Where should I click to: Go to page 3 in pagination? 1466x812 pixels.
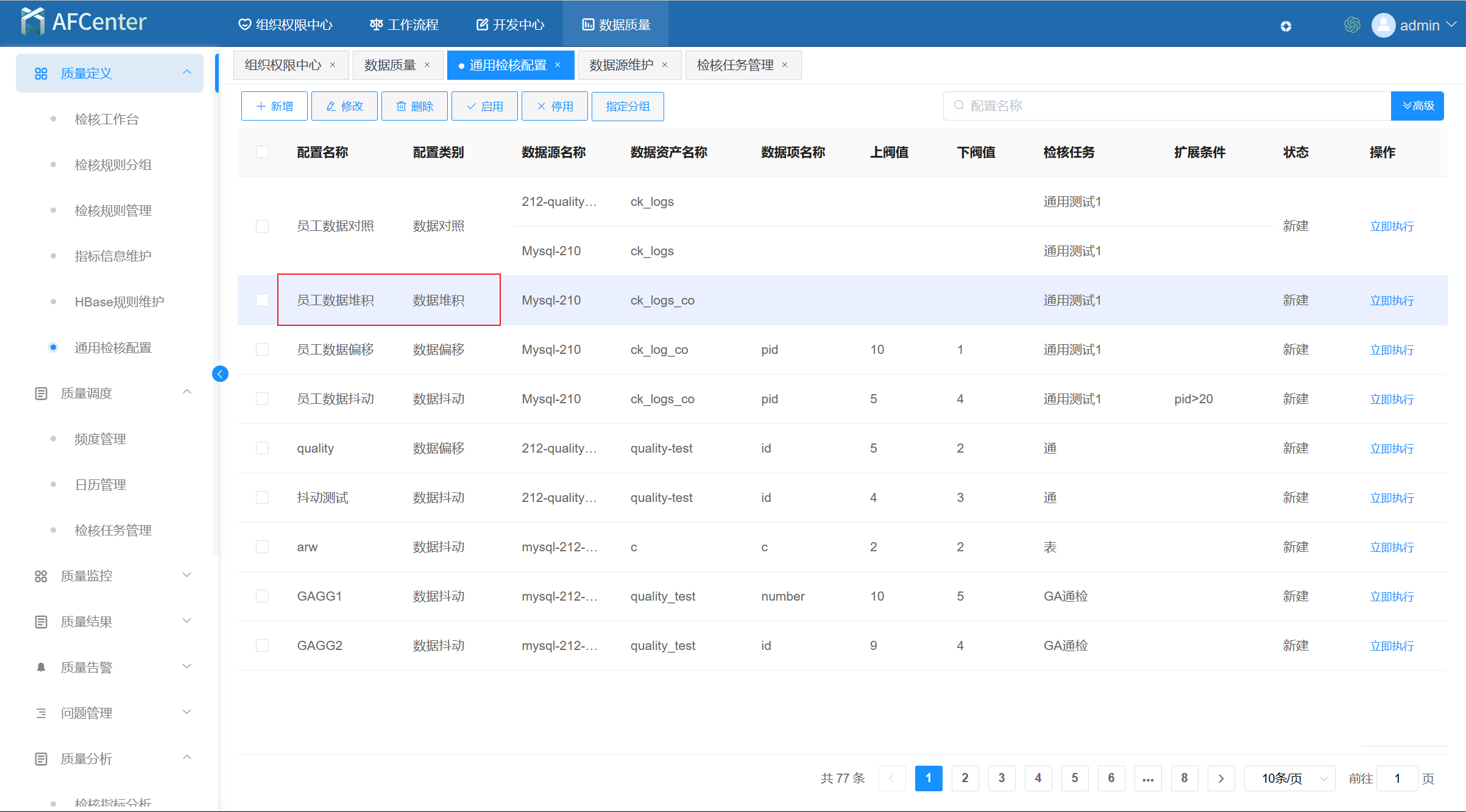tap(1002, 778)
